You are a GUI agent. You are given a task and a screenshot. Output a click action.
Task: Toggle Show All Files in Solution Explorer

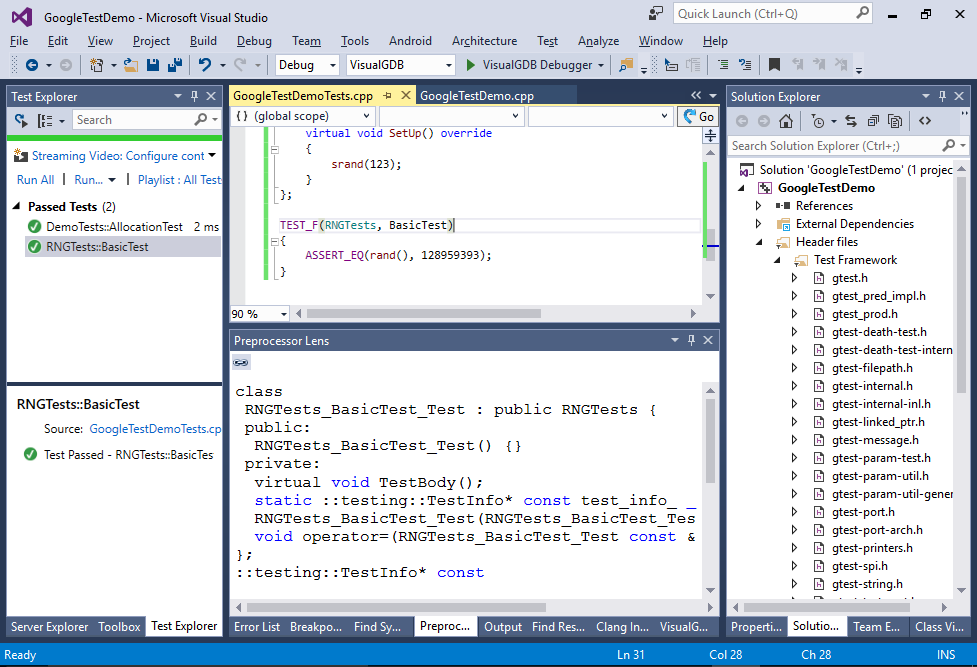895,121
